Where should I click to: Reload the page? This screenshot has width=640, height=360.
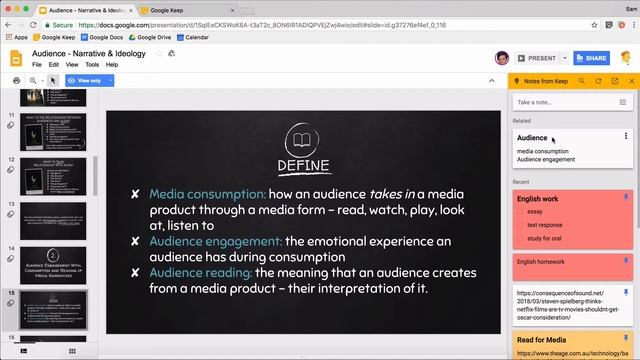pyautogui.click(x=33, y=25)
